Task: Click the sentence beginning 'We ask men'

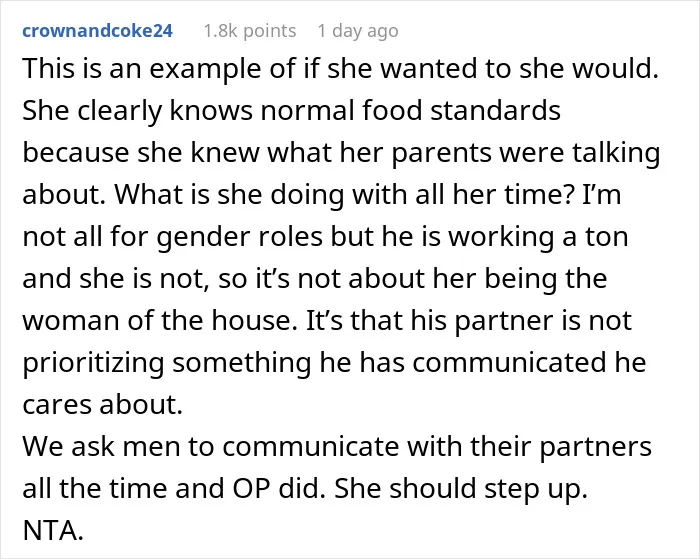Action: (x=337, y=446)
